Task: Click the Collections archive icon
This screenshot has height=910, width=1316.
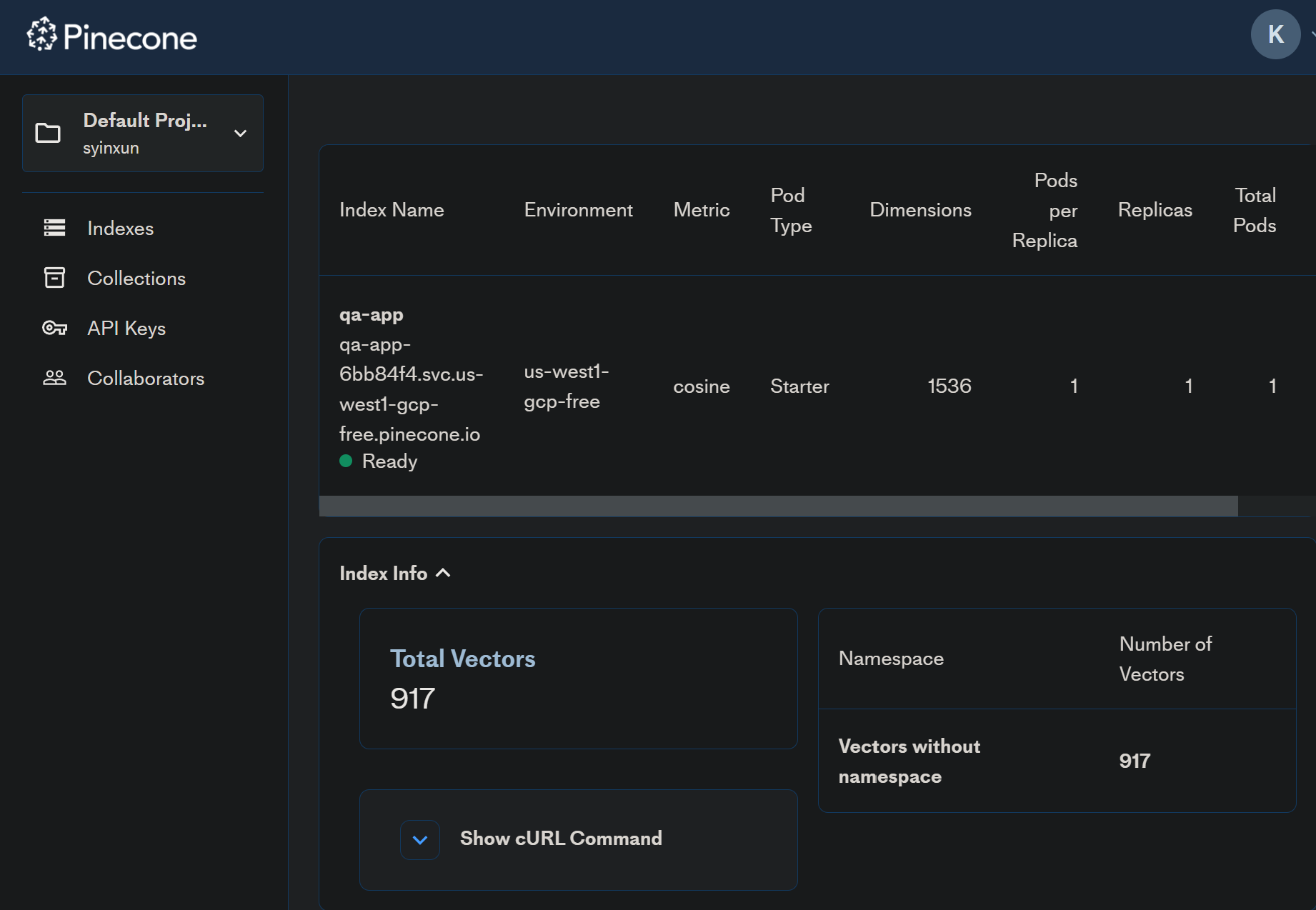Action: point(54,278)
